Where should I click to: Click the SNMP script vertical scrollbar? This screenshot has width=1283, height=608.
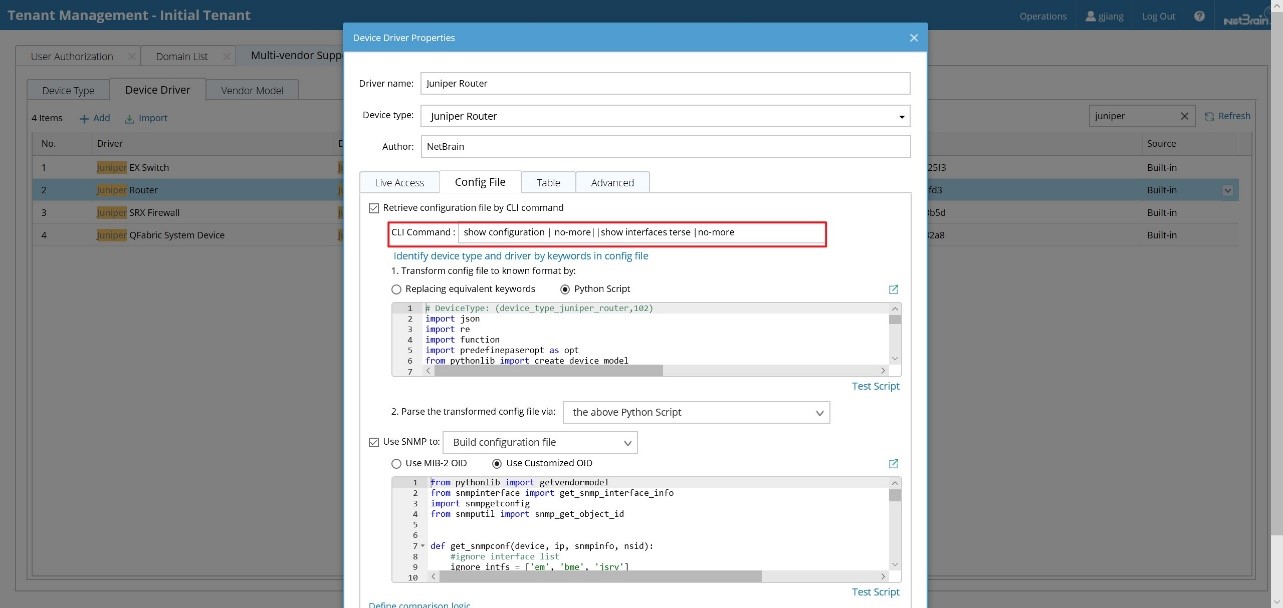(x=895, y=495)
